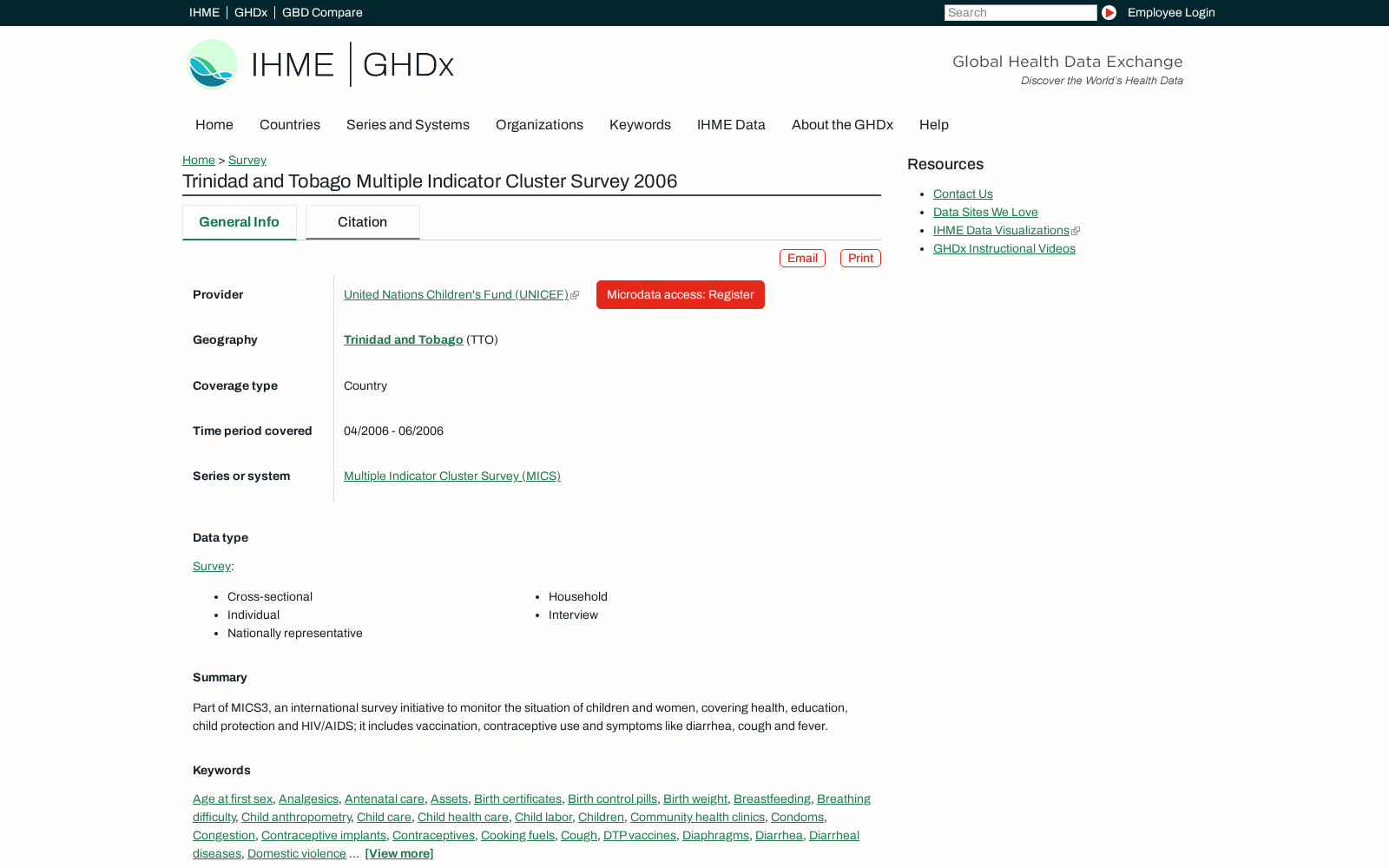Click the Assets keyword link
The width and height of the screenshot is (1389, 868).
click(449, 799)
